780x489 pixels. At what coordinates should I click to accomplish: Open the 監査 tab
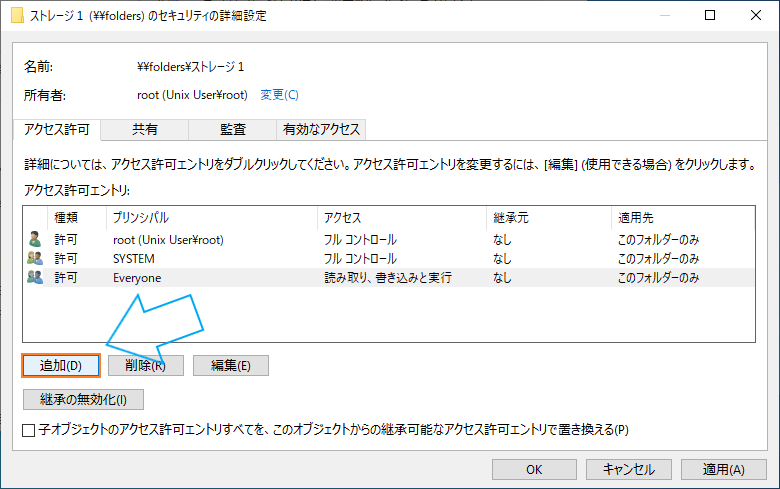(x=233, y=130)
